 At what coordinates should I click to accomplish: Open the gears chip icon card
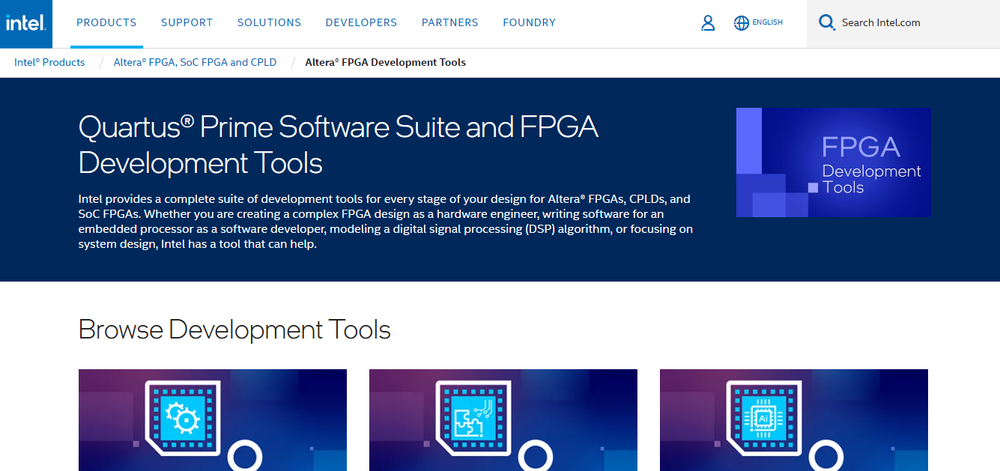click(x=212, y=420)
